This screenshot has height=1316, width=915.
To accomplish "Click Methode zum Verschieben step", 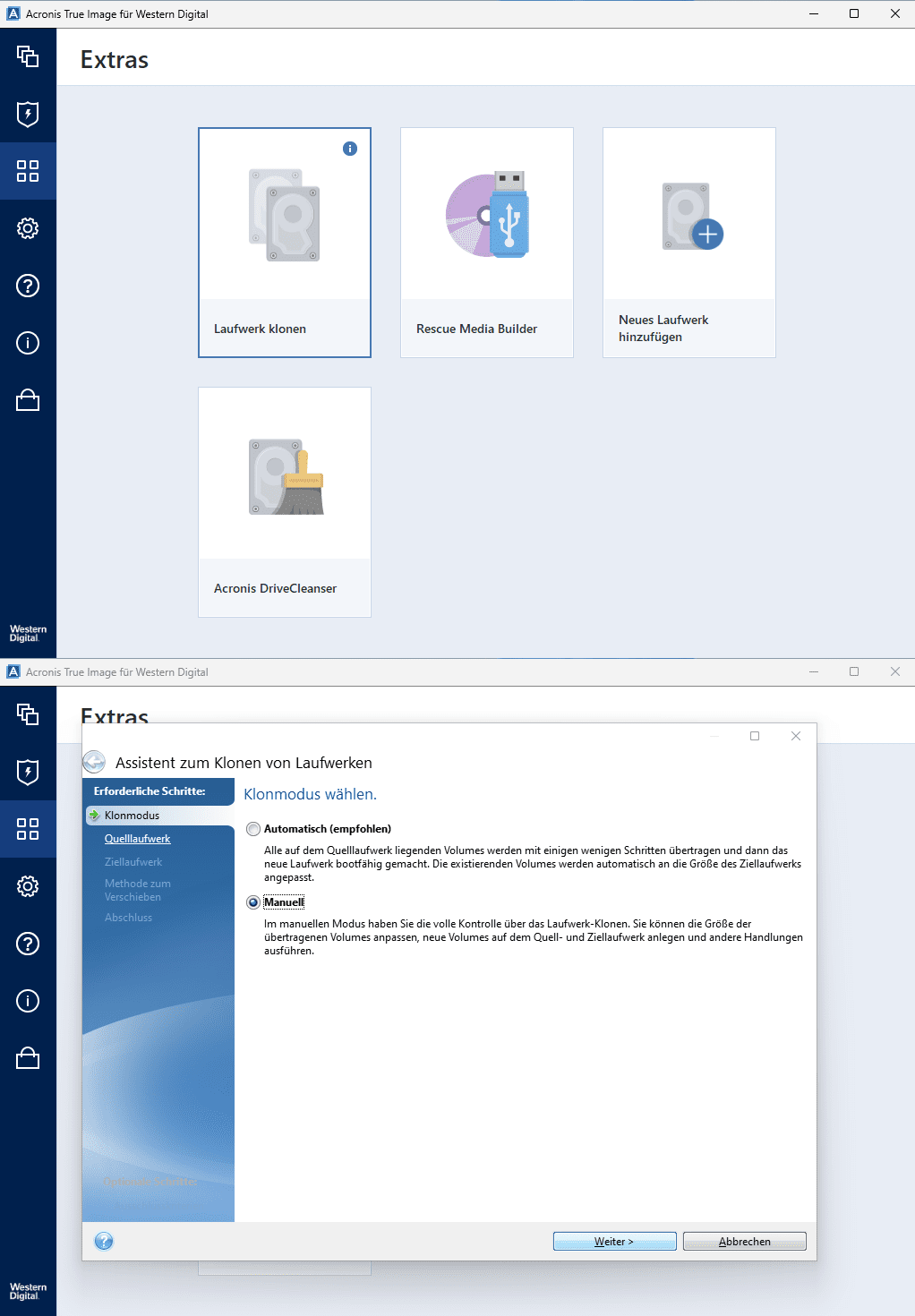I will point(137,890).
